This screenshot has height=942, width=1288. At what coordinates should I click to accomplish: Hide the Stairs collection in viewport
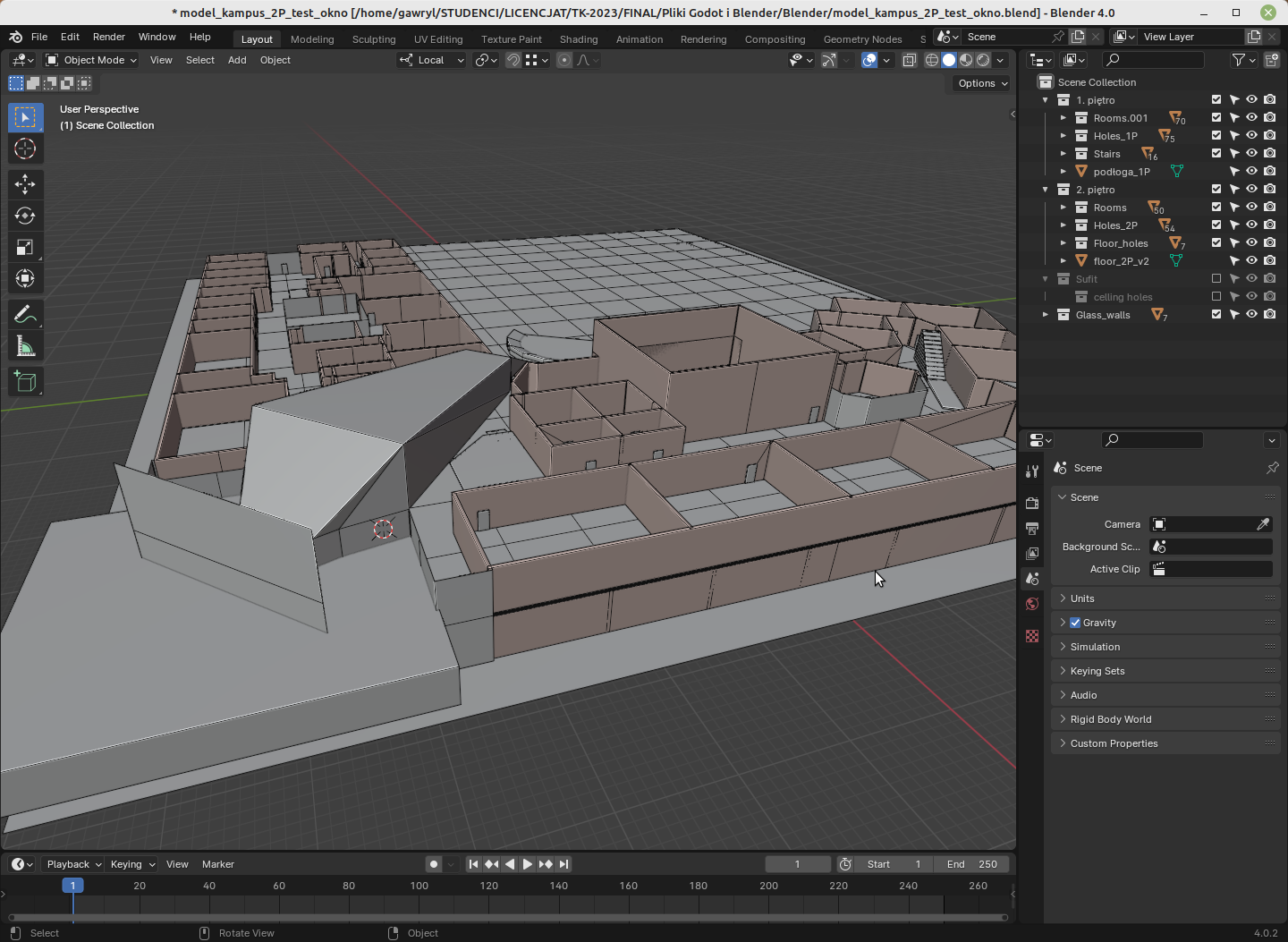point(1252,153)
